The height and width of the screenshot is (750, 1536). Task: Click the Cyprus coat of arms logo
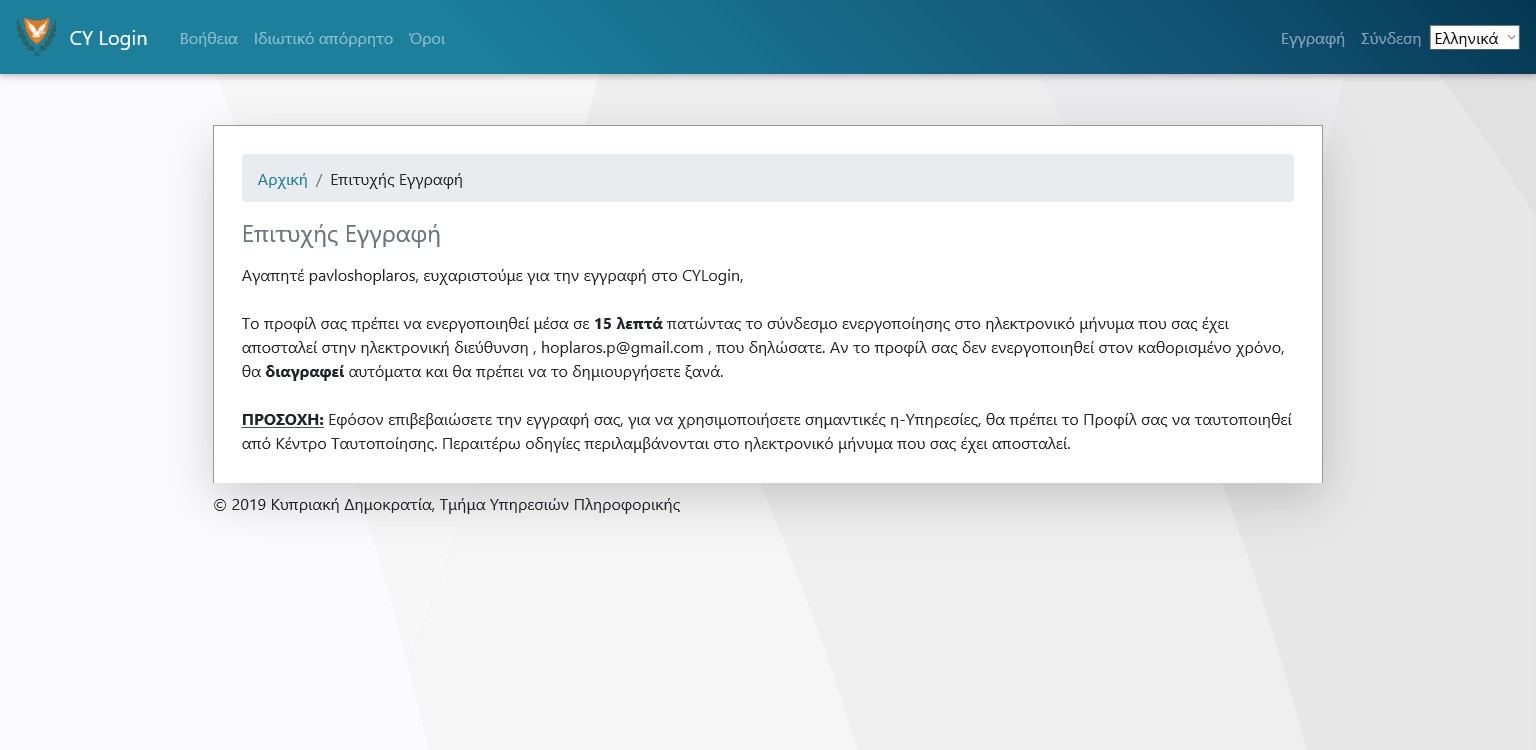[36, 37]
